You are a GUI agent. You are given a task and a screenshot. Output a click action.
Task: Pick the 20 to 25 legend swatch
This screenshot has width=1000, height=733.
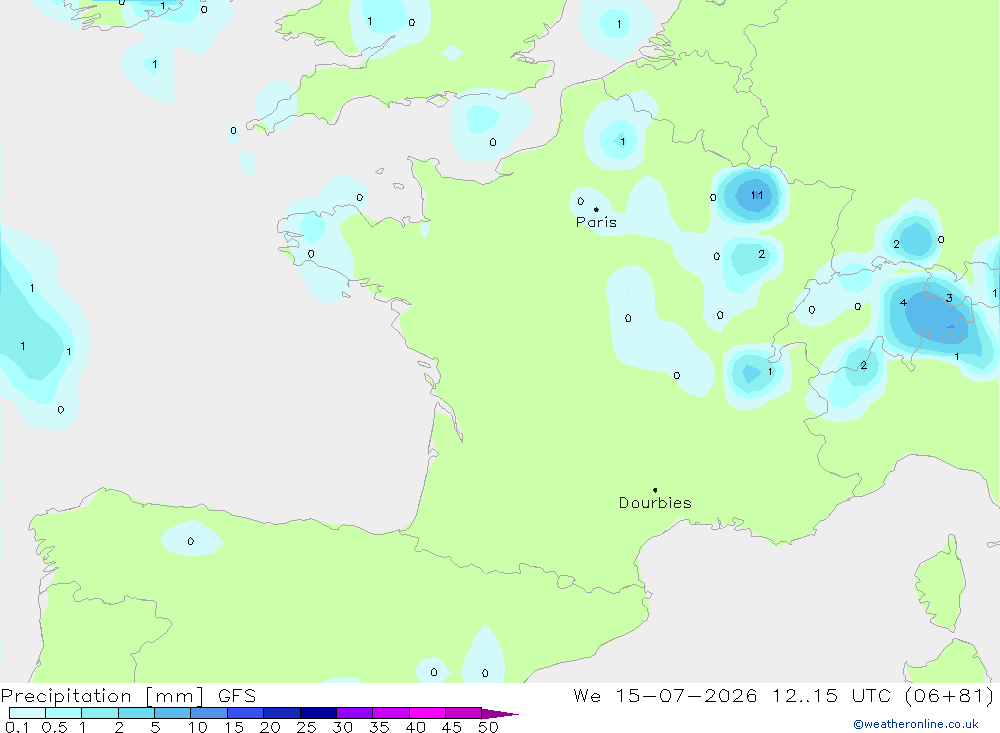[x=282, y=713]
